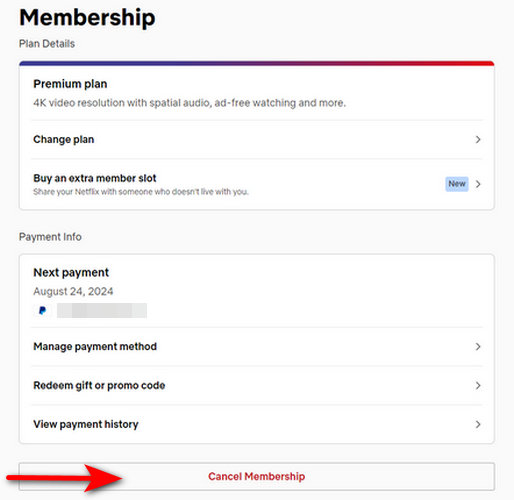Click the chevron next to the New badge
This screenshot has height=500, width=514.
point(478,184)
